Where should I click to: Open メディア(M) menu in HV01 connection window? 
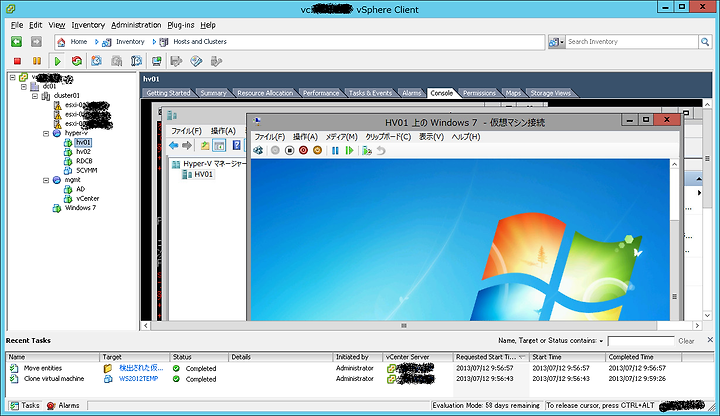(x=342, y=137)
